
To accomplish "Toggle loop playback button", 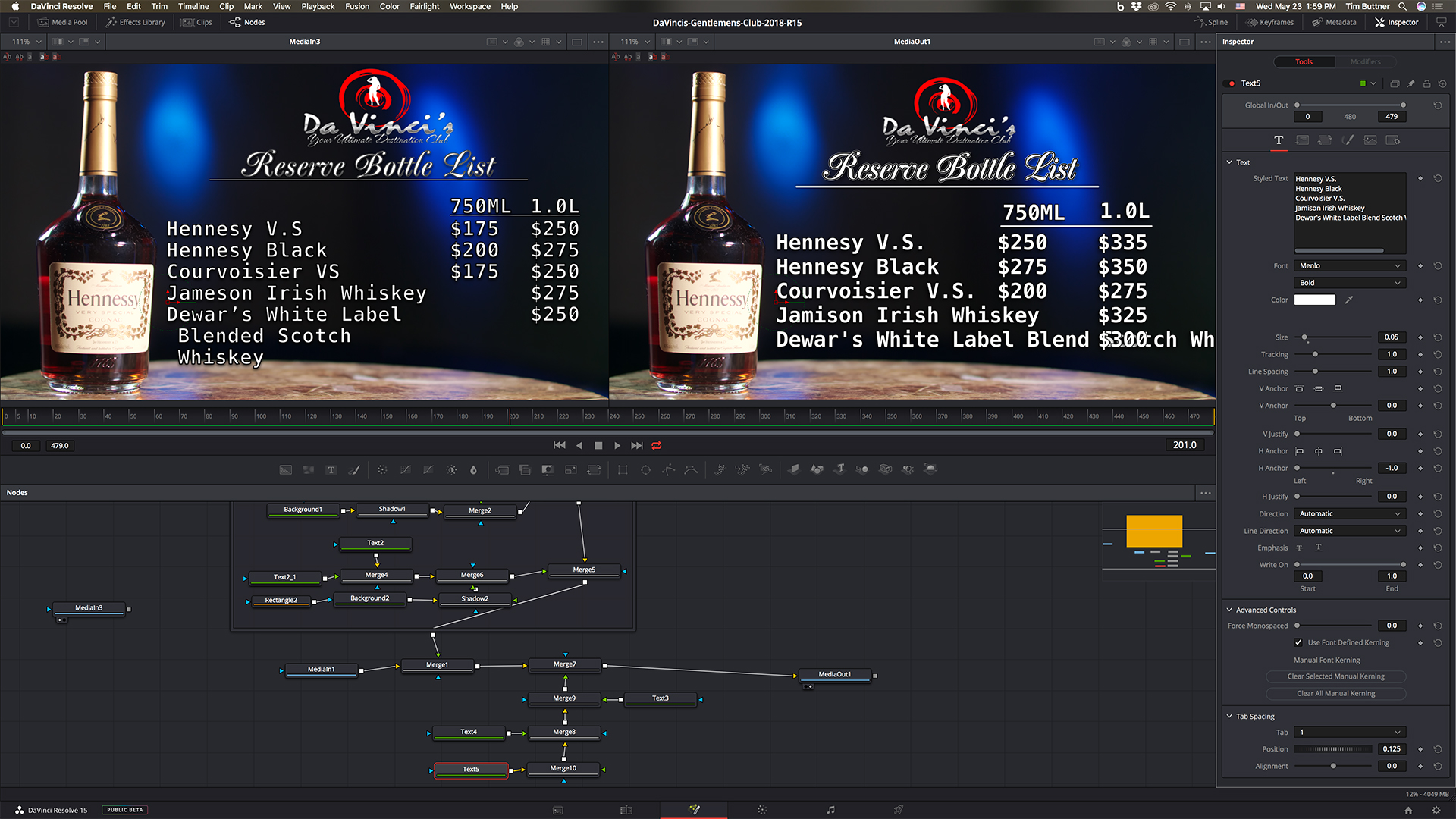I will click(x=657, y=446).
